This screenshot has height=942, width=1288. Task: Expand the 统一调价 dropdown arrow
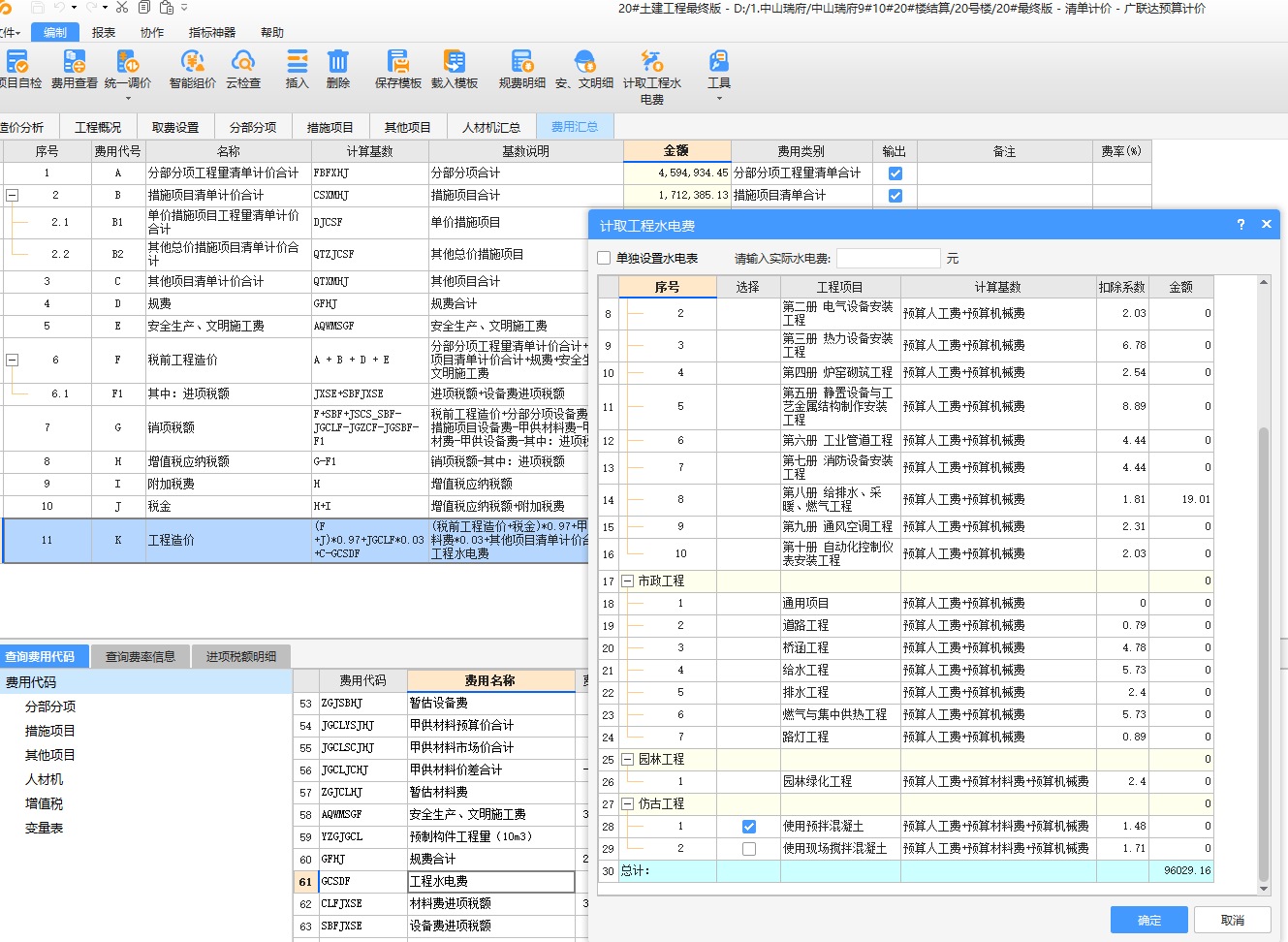[128, 98]
